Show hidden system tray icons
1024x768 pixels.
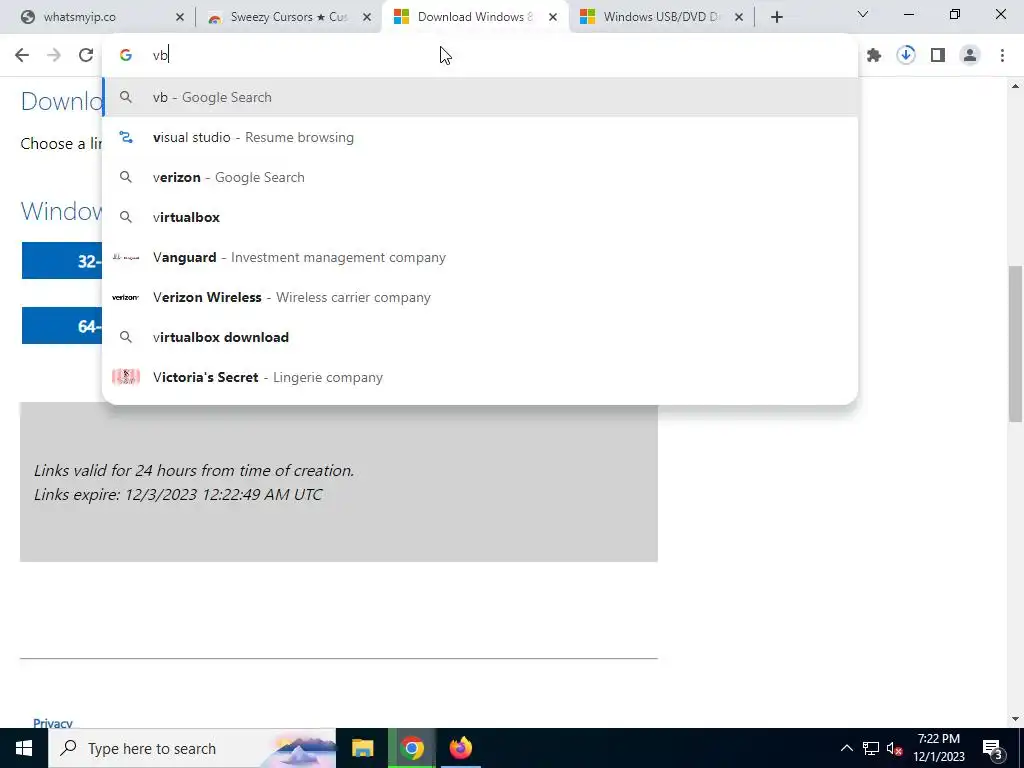tap(846, 748)
